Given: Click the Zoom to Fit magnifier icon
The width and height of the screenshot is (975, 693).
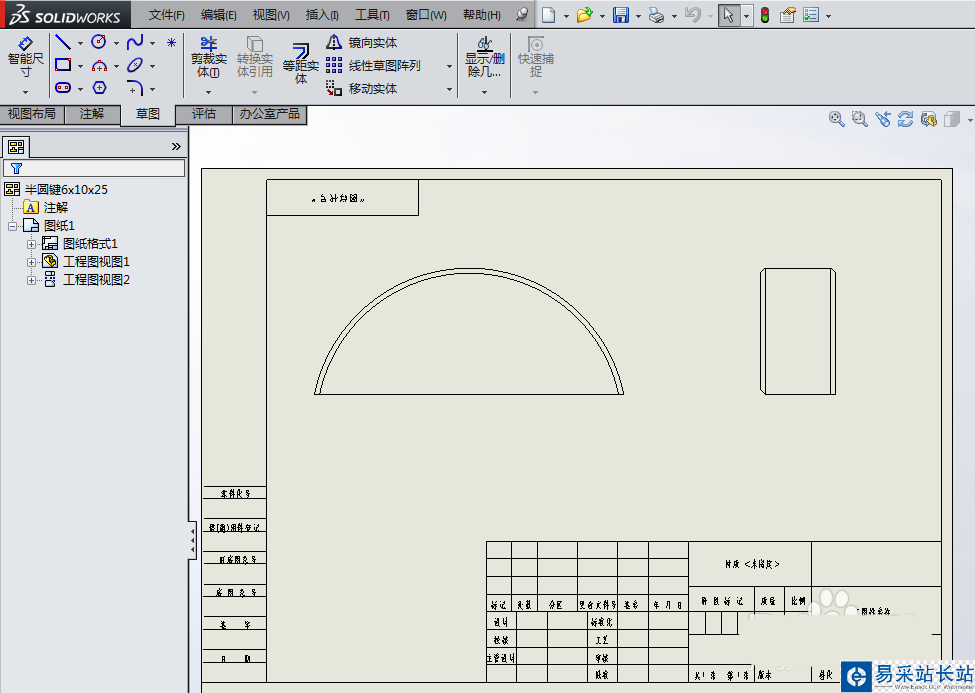Looking at the screenshot, I should pyautogui.click(x=837, y=119).
